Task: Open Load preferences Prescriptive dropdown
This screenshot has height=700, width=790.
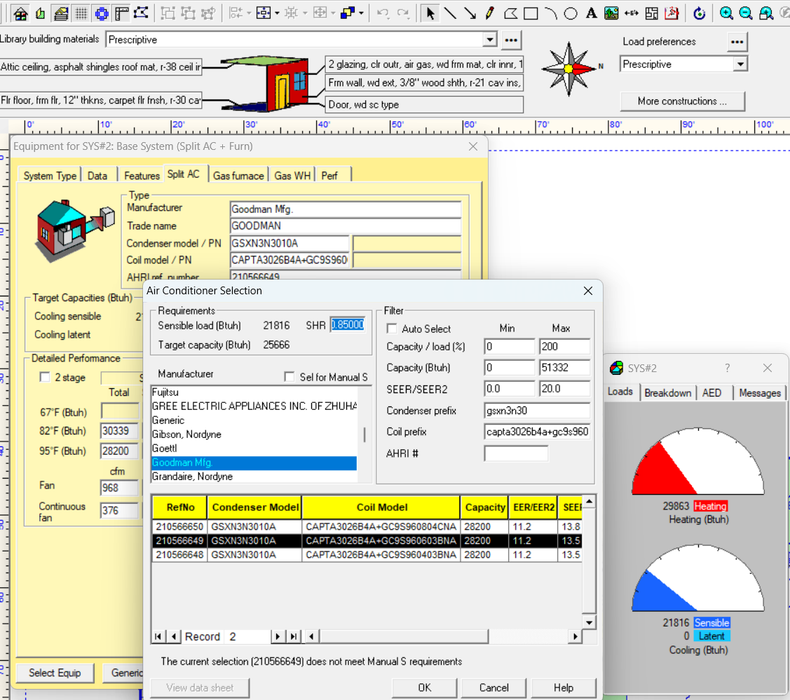Action: [x=740, y=64]
